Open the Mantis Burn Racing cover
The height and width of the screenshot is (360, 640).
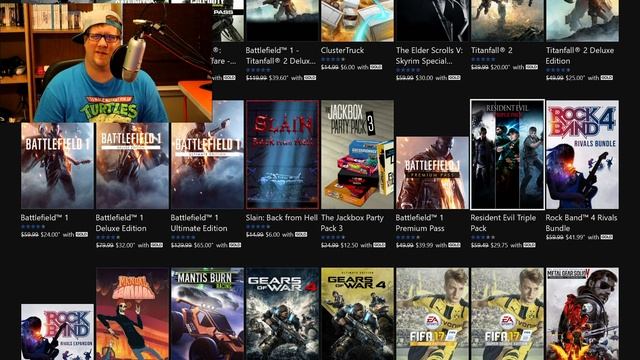click(x=207, y=314)
